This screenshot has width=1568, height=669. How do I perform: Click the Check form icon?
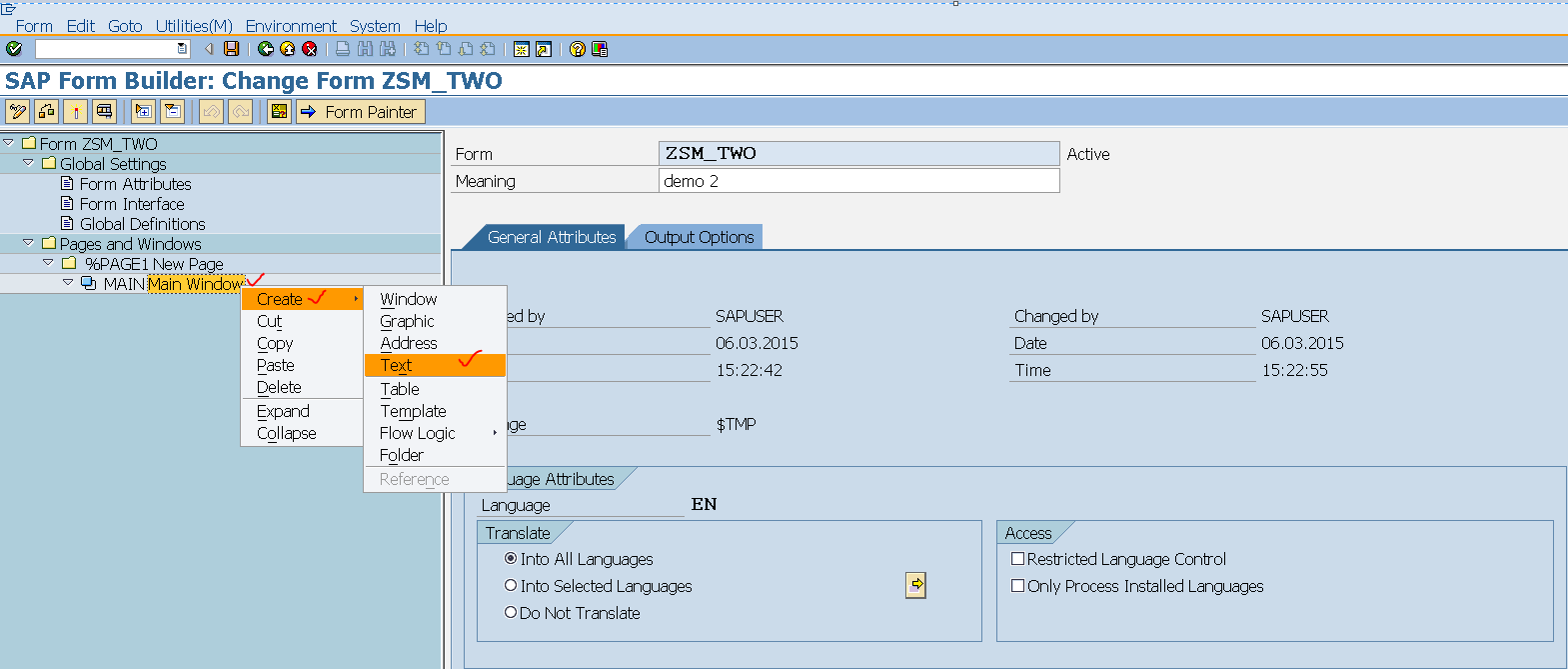46,111
